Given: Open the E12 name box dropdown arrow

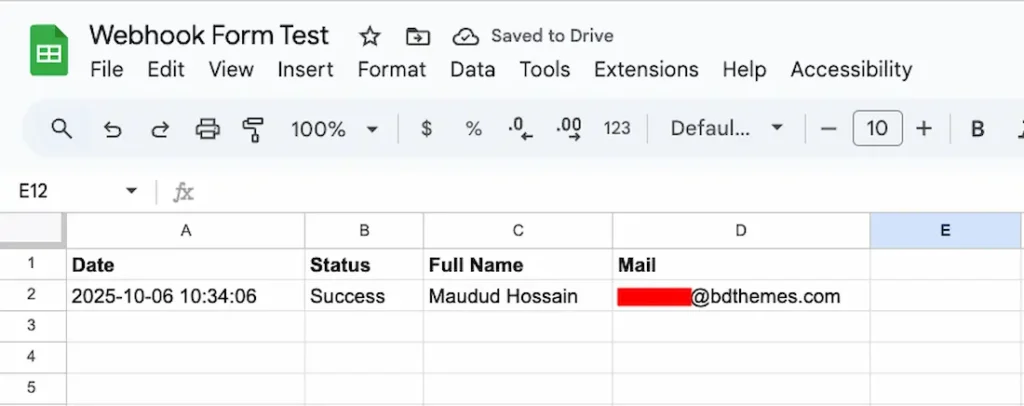Looking at the screenshot, I should tap(131, 191).
